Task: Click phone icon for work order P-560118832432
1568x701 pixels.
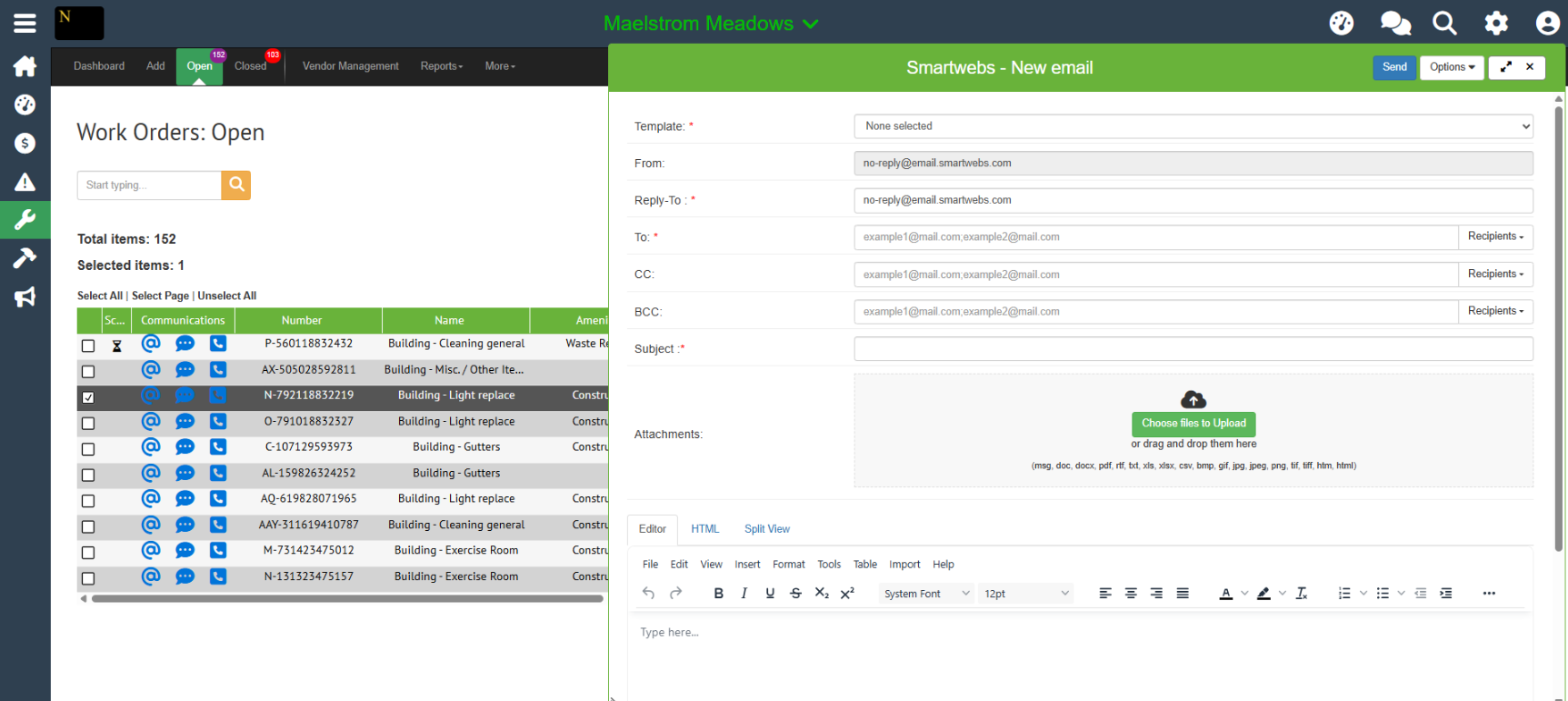Action: coord(218,344)
